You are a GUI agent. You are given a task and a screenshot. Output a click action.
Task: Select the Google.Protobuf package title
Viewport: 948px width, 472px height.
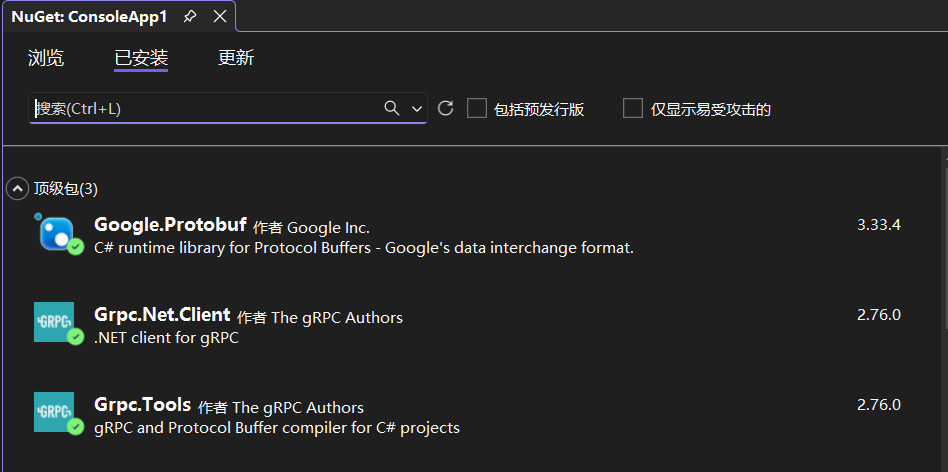coord(170,224)
